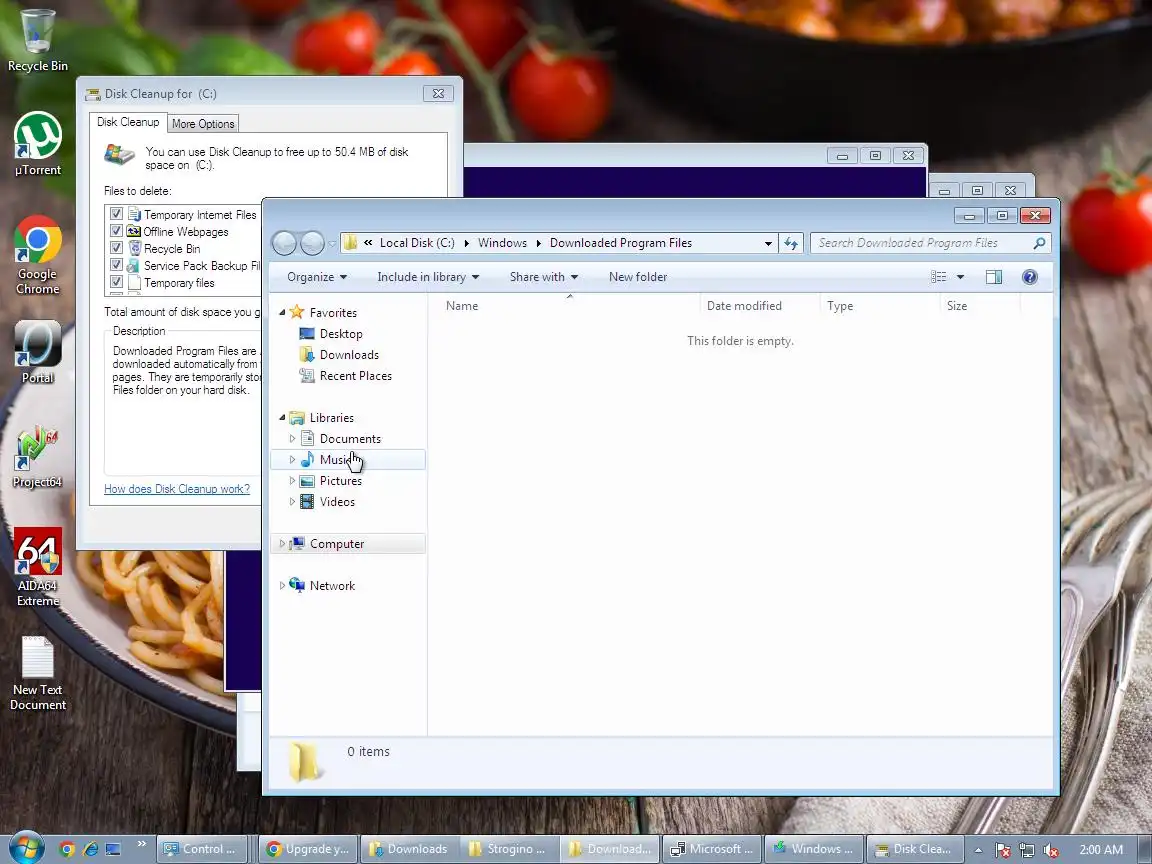Click the Action Center flag tray icon
Image resolution: width=1152 pixels, height=864 pixels.
[x=1003, y=850]
